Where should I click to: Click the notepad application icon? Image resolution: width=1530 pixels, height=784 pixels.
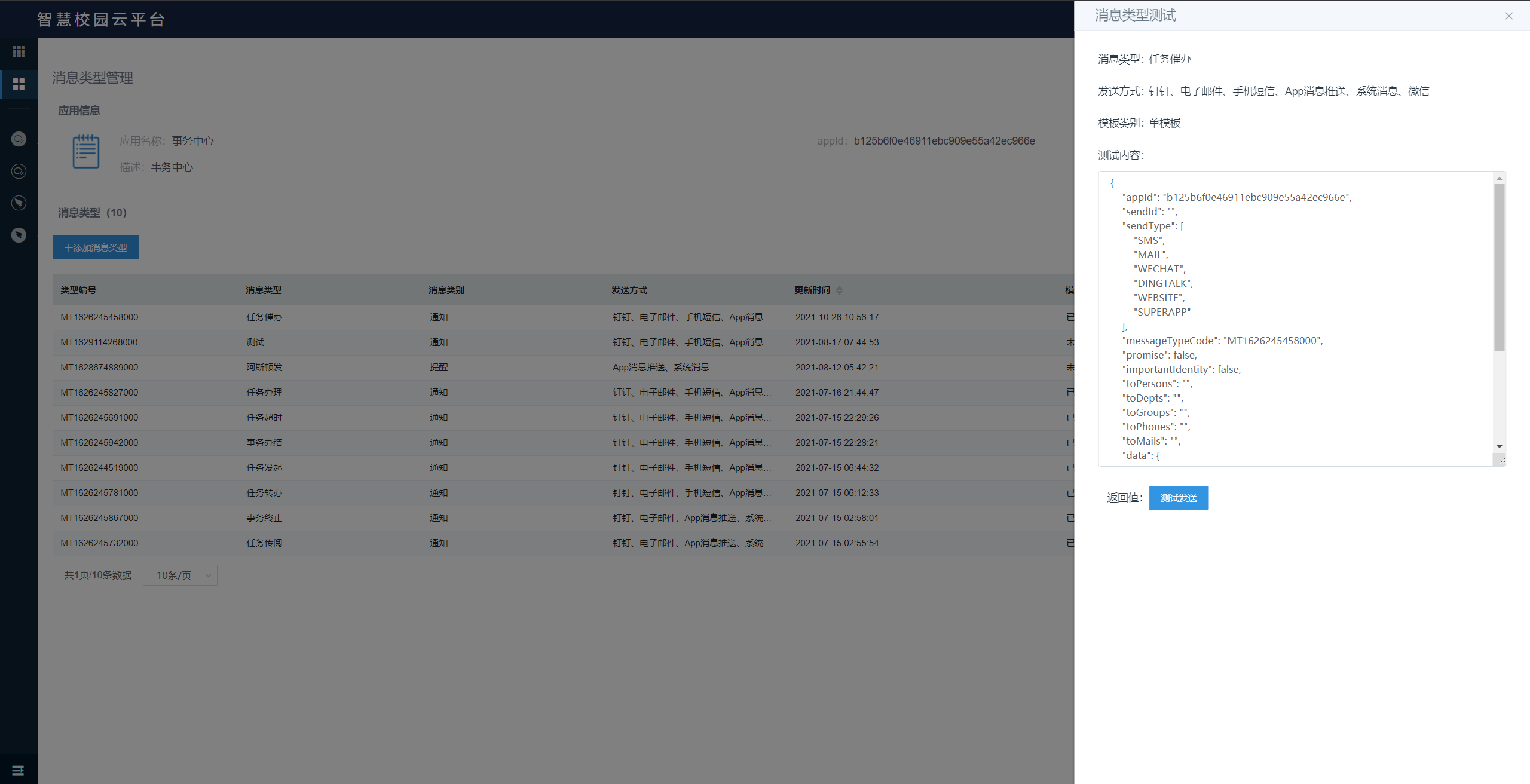pos(85,152)
